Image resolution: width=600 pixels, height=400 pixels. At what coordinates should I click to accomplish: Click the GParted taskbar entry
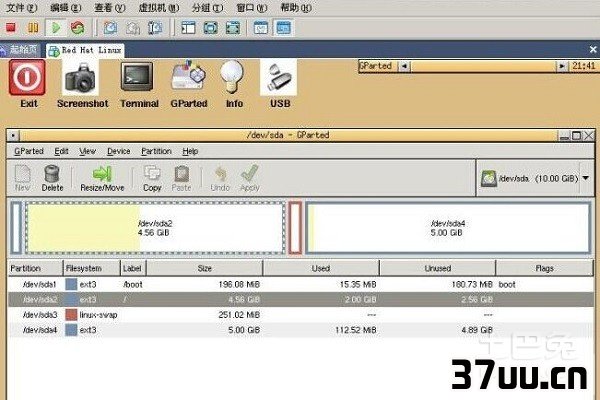click(376, 66)
